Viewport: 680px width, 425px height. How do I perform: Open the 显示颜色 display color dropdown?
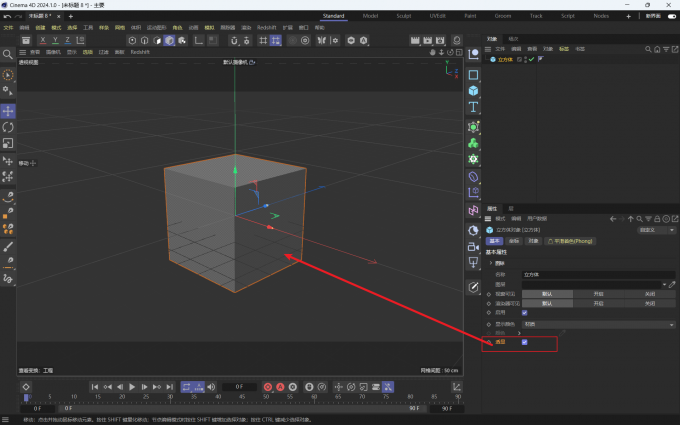click(598, 324)
